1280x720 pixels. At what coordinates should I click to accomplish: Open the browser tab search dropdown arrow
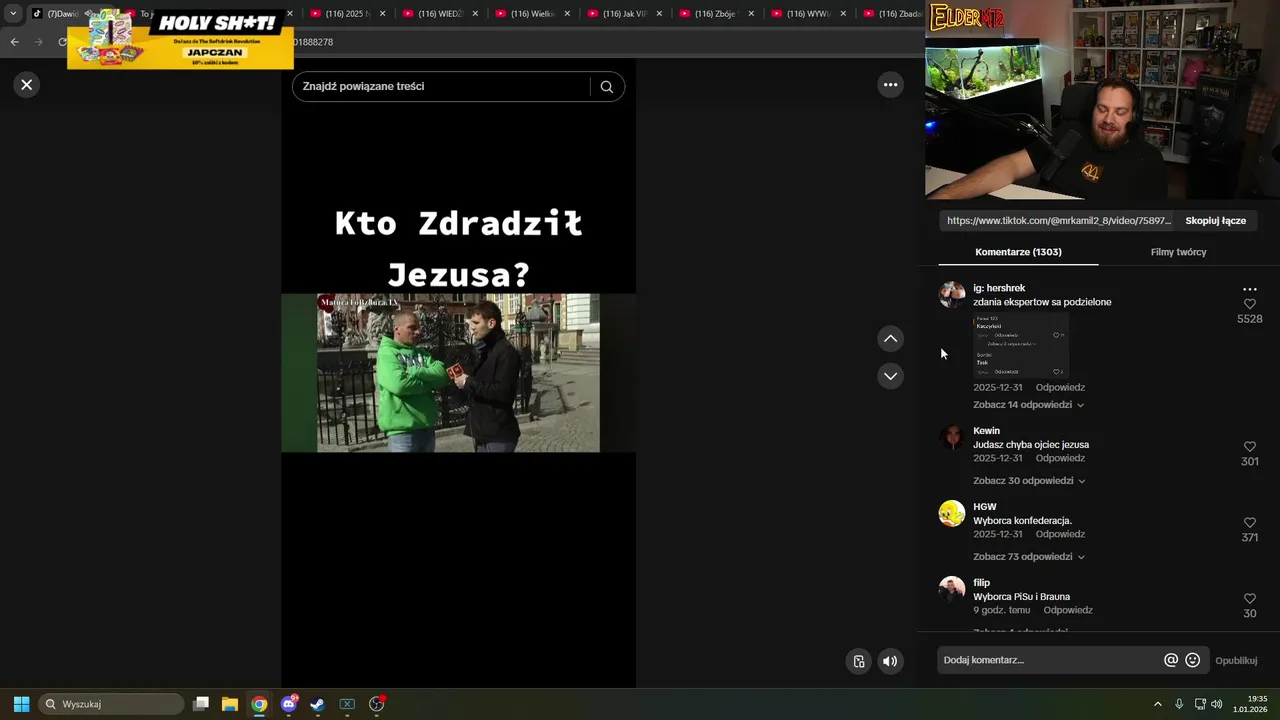[13, 14]
